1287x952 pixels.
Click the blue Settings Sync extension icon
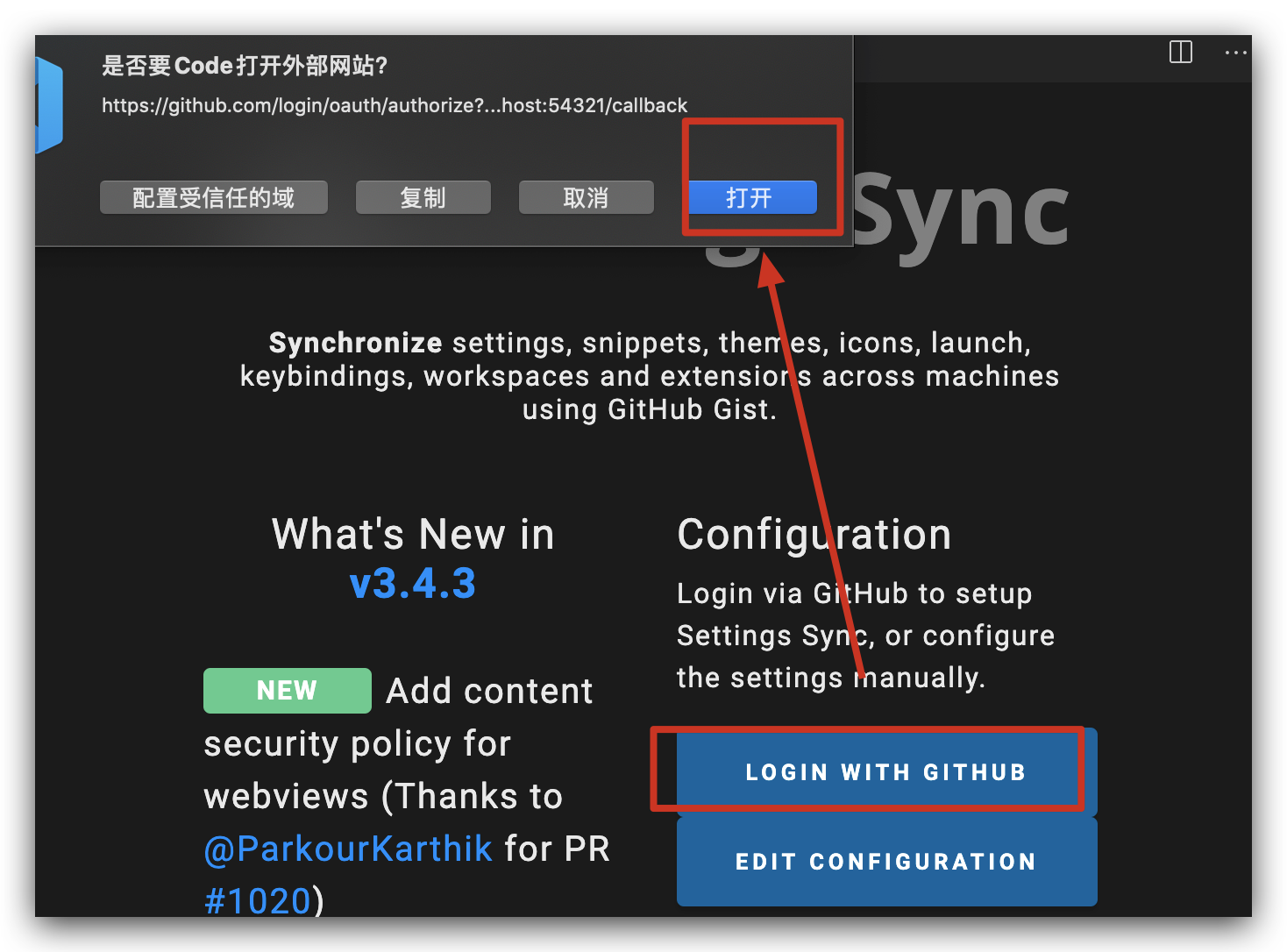[x=48, y=105]
